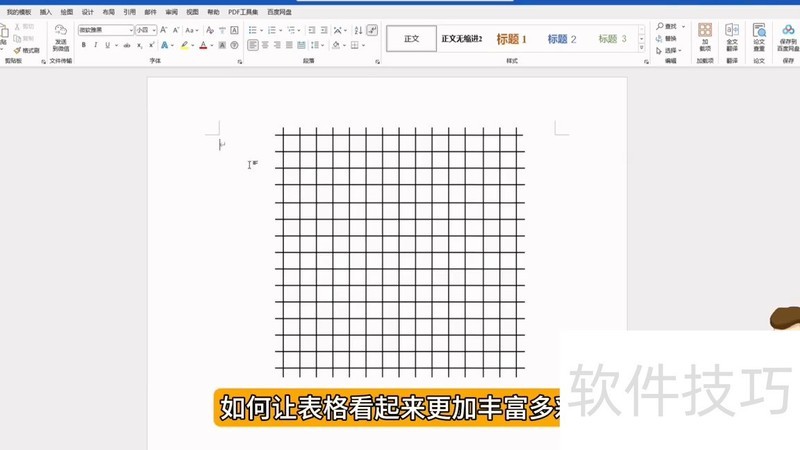Open the underline style dropdown arrow

click(x=116, y=45)
